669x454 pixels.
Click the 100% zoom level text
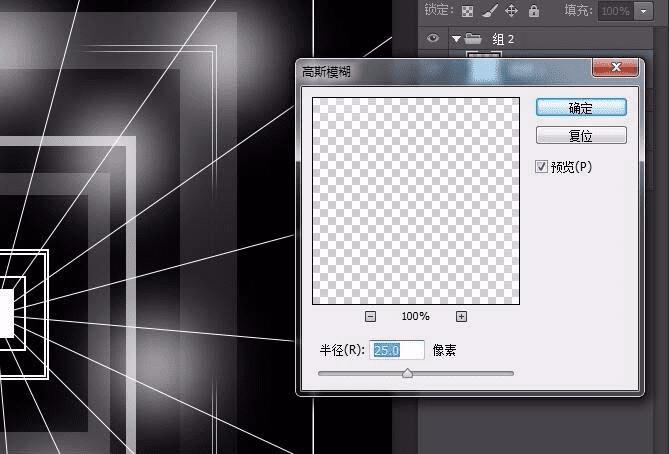(416, 316)
